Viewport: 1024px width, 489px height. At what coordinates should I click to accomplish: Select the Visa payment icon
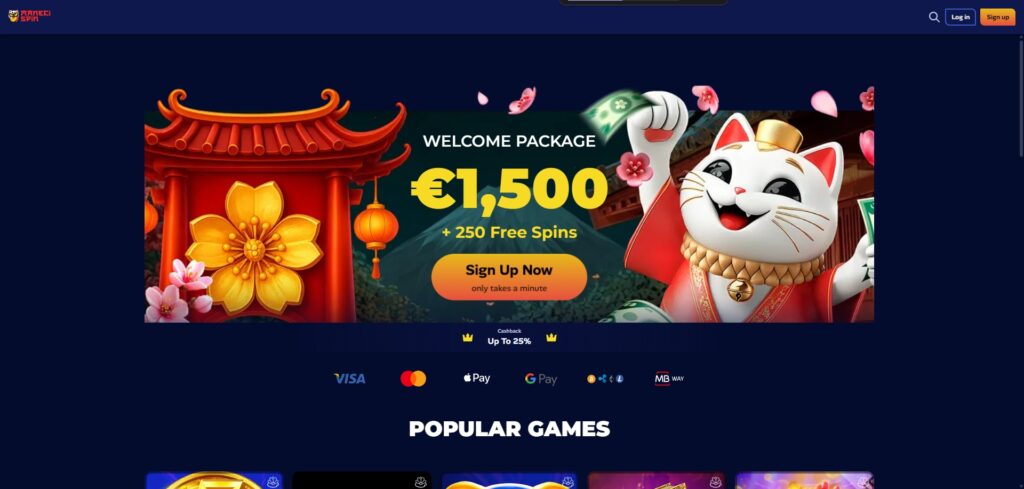(x=349, y=379)
